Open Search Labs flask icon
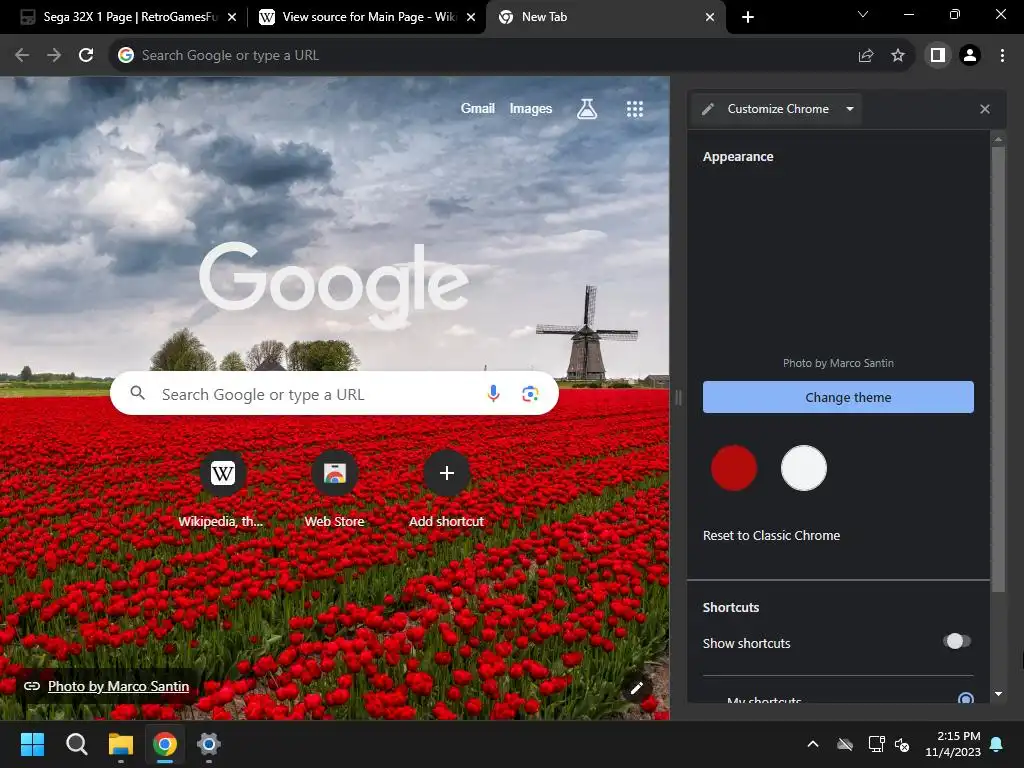This screenshot has height=768, width=1024. tap(586, 108)
